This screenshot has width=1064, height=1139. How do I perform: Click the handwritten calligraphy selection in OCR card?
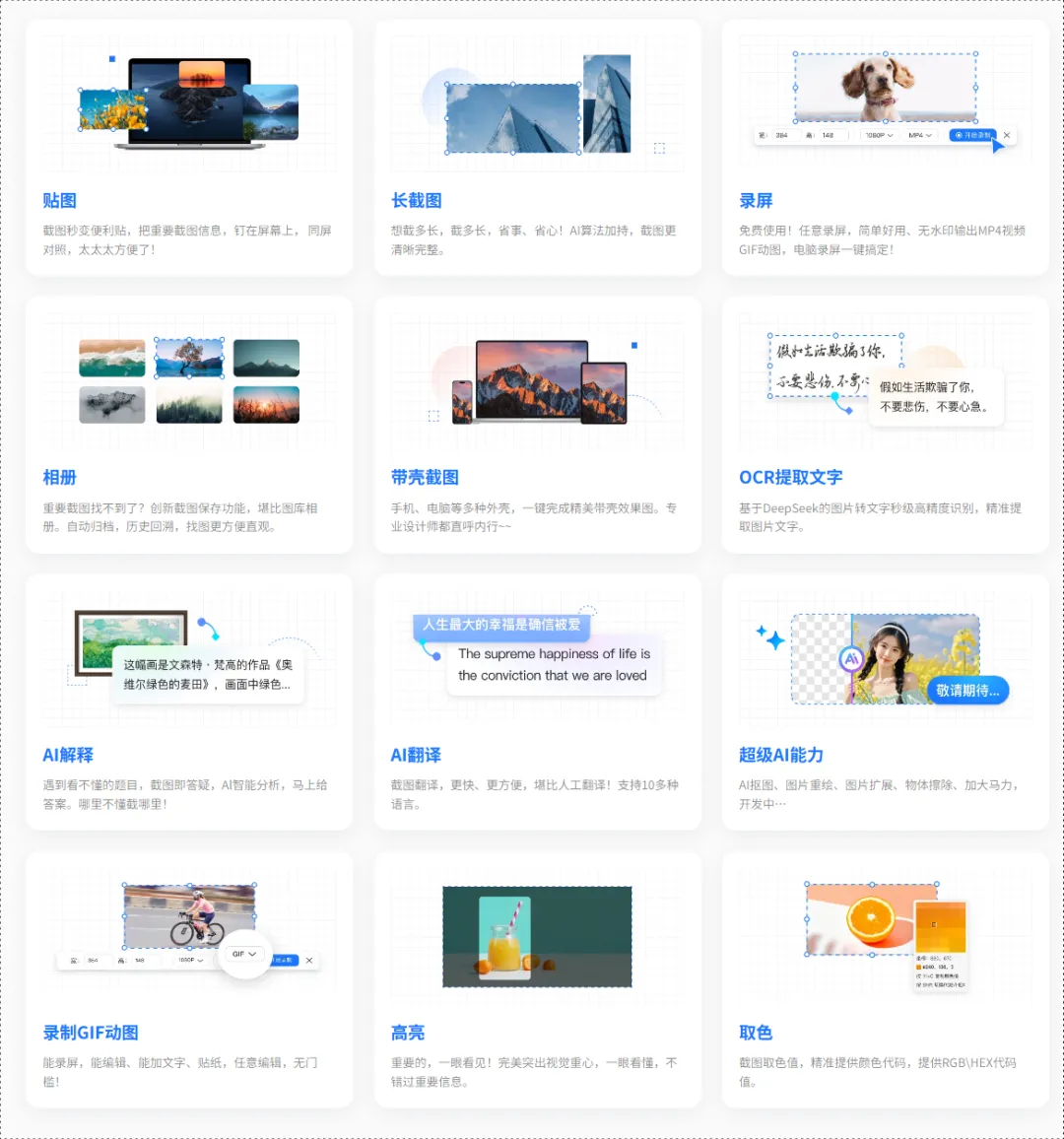click(x=835, y=367)
